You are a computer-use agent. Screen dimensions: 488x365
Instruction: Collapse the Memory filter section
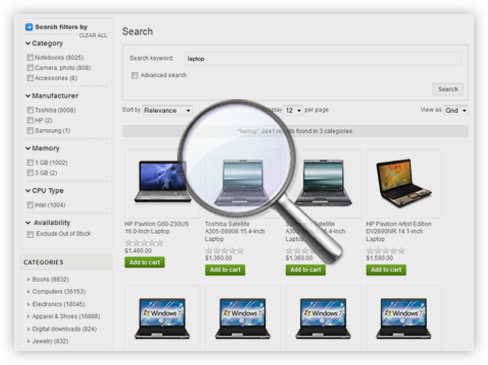(x=28, y=148)
